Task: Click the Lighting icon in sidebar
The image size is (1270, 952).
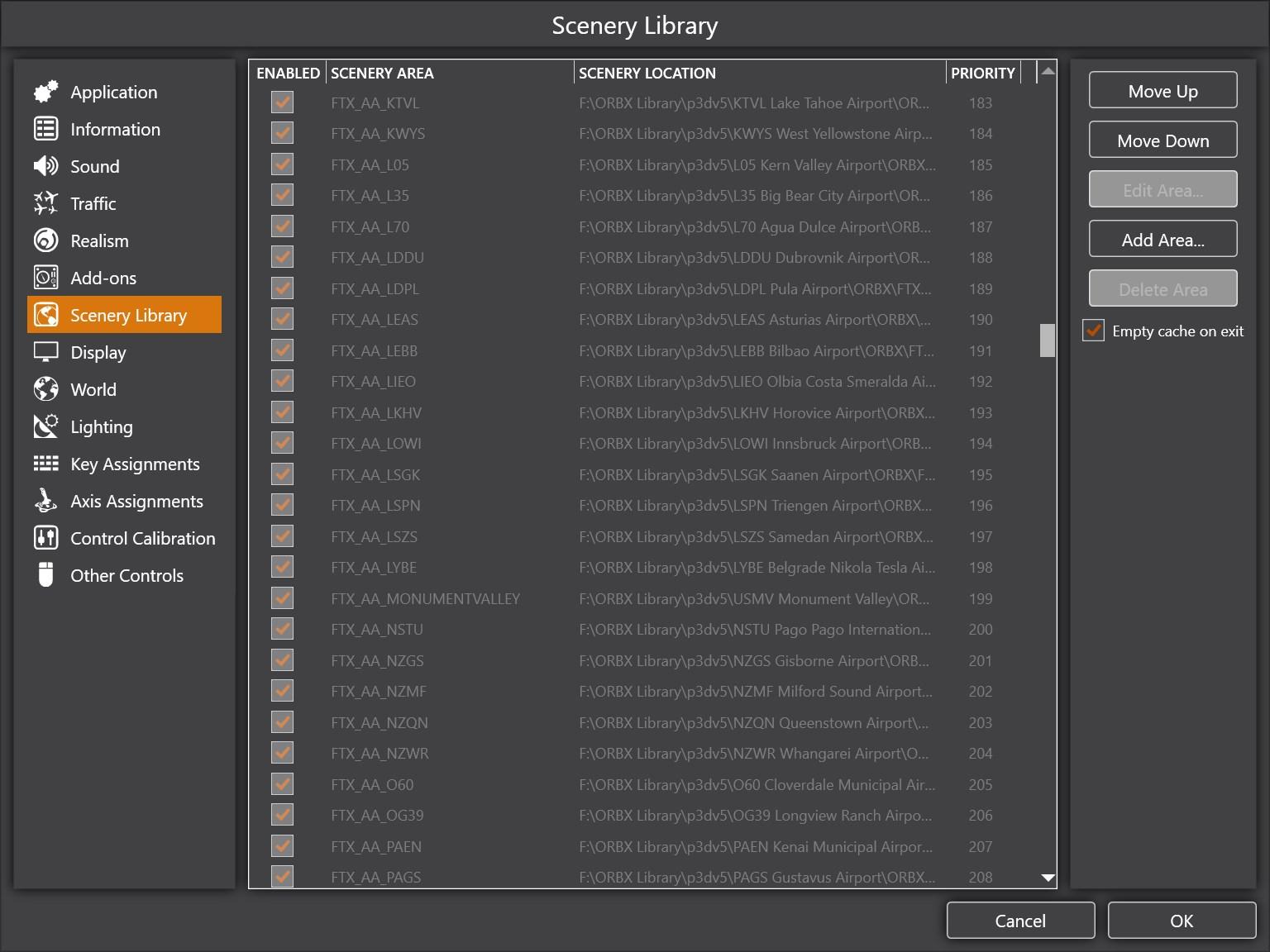Action: (x=45, y=426)
